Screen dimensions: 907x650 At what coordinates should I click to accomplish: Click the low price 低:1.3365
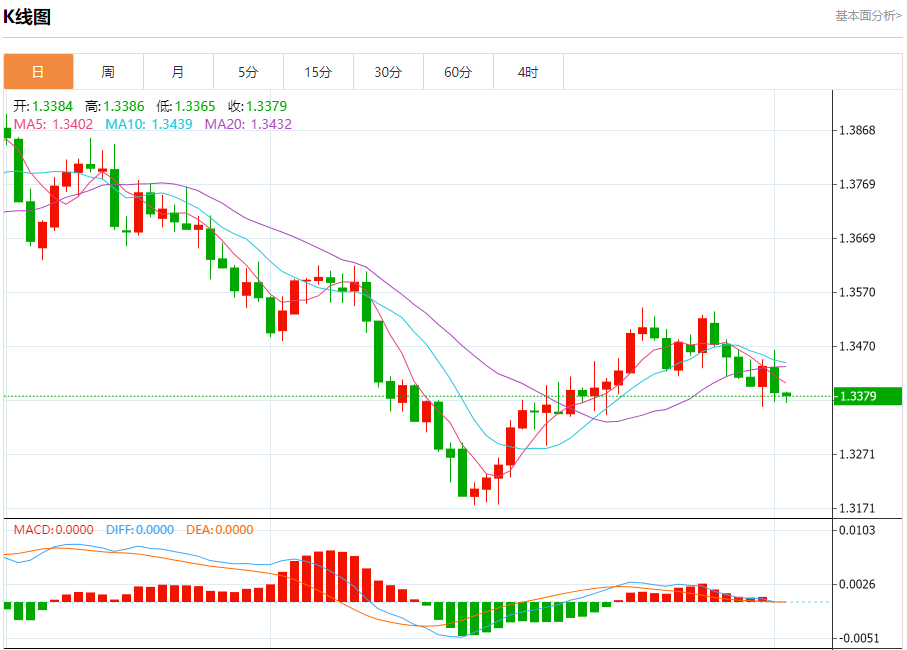(x=186, y=106)
